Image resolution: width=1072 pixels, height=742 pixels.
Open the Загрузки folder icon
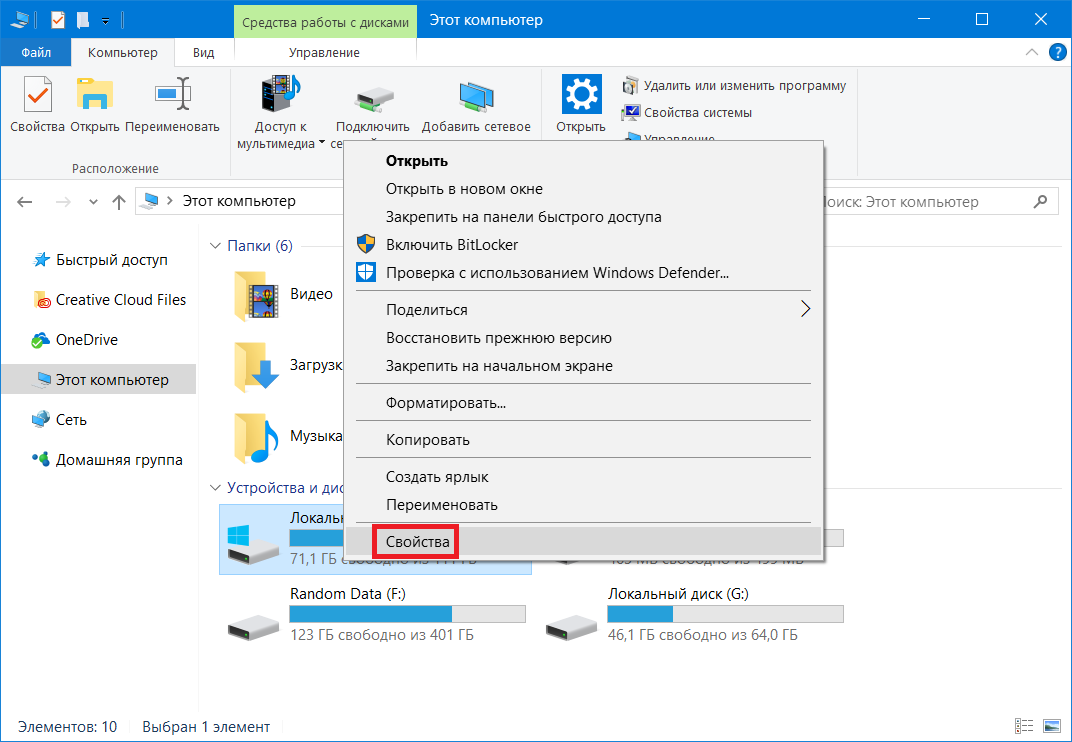tap(256, 367)
